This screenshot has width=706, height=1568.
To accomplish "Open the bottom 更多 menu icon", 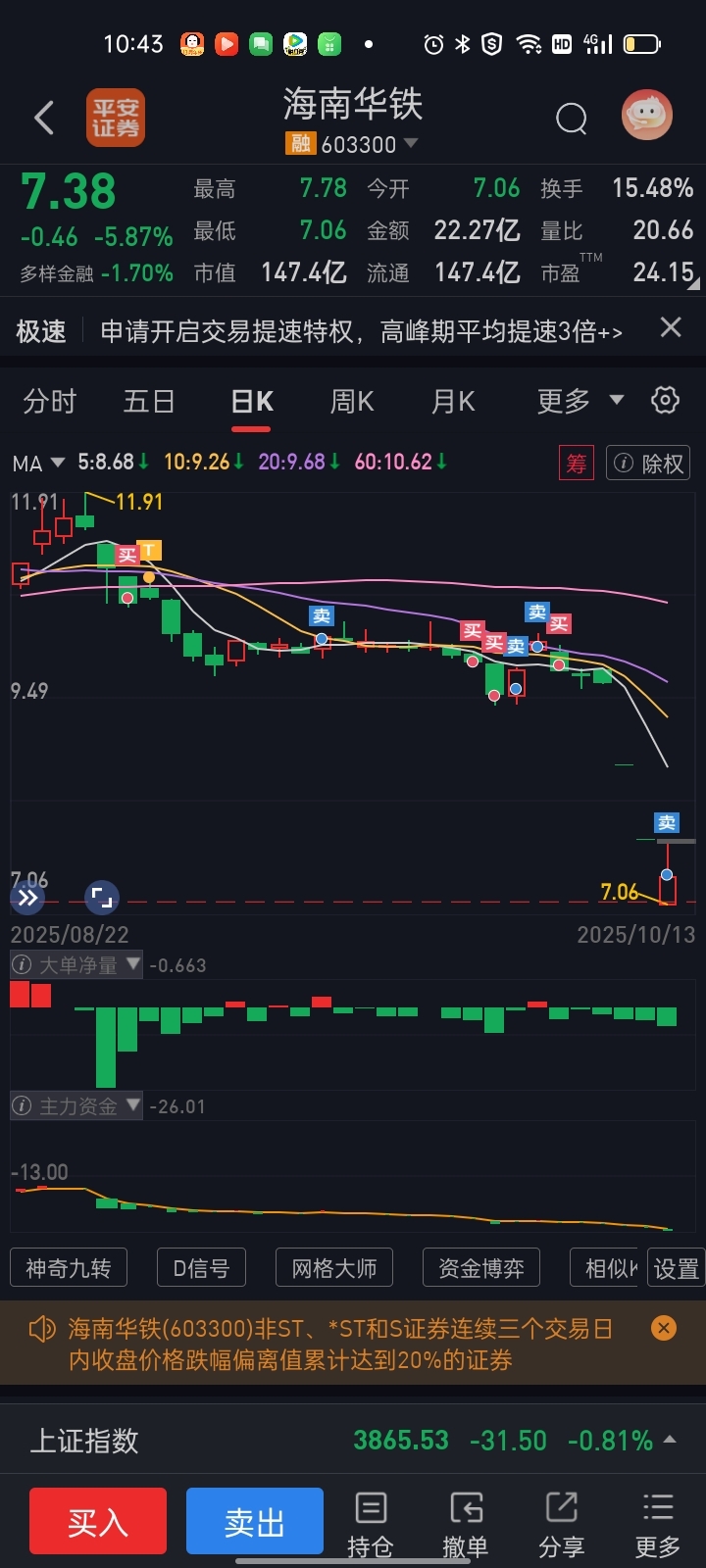I will [657, 1525].
